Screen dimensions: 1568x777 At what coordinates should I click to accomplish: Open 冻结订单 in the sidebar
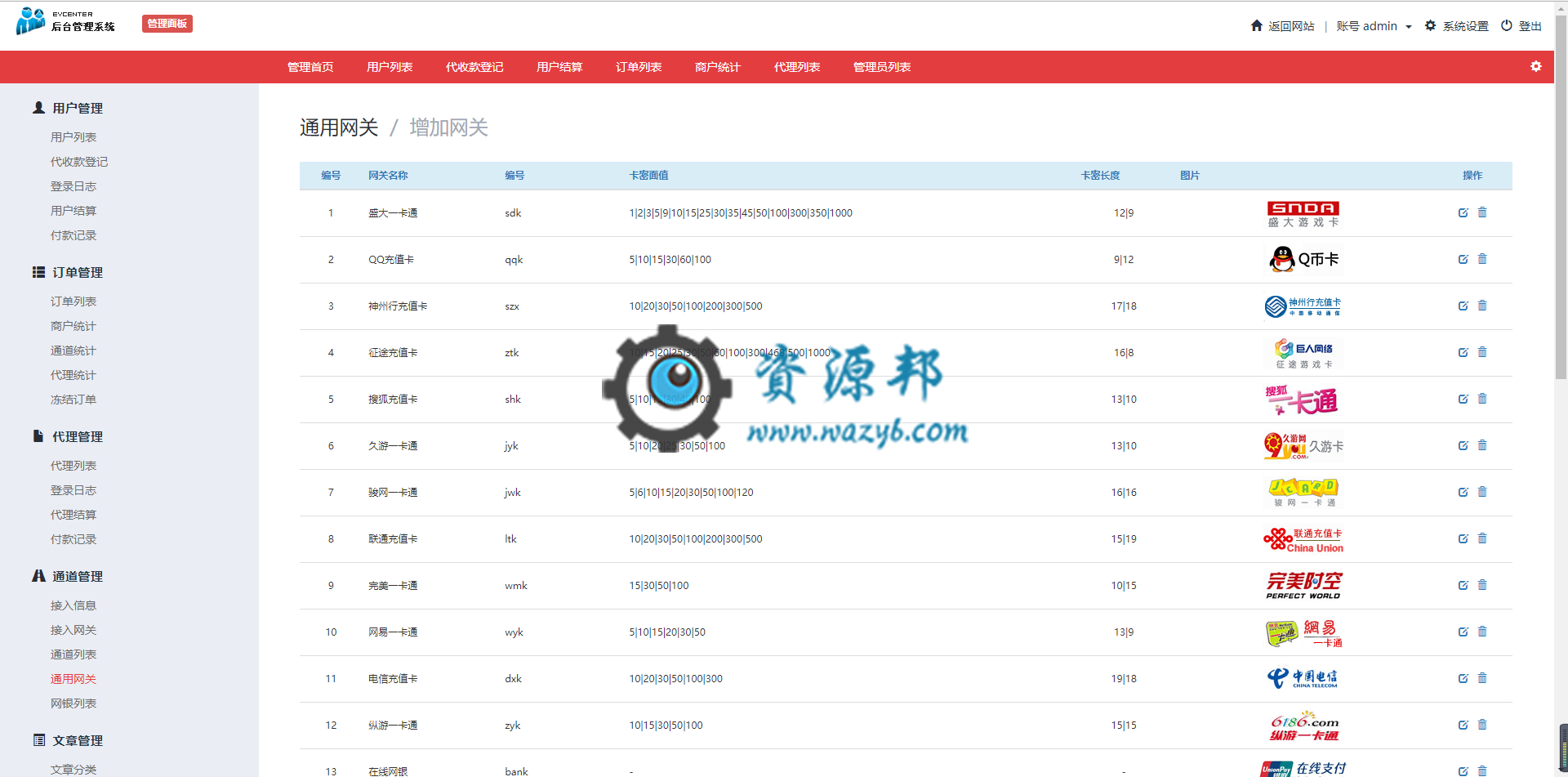pyautogui.click(x=73, y=400)
